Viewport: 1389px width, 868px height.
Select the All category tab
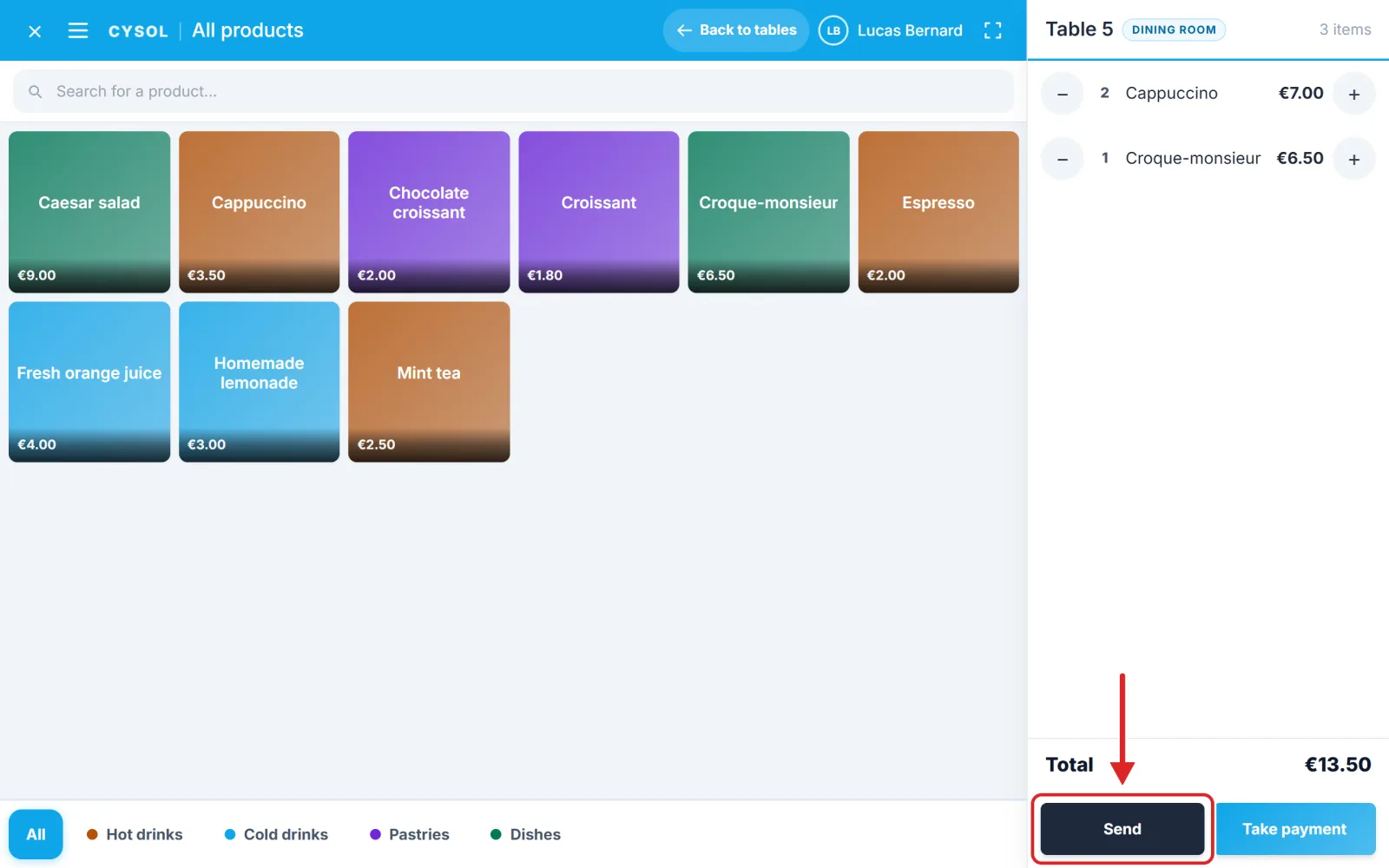36,834
